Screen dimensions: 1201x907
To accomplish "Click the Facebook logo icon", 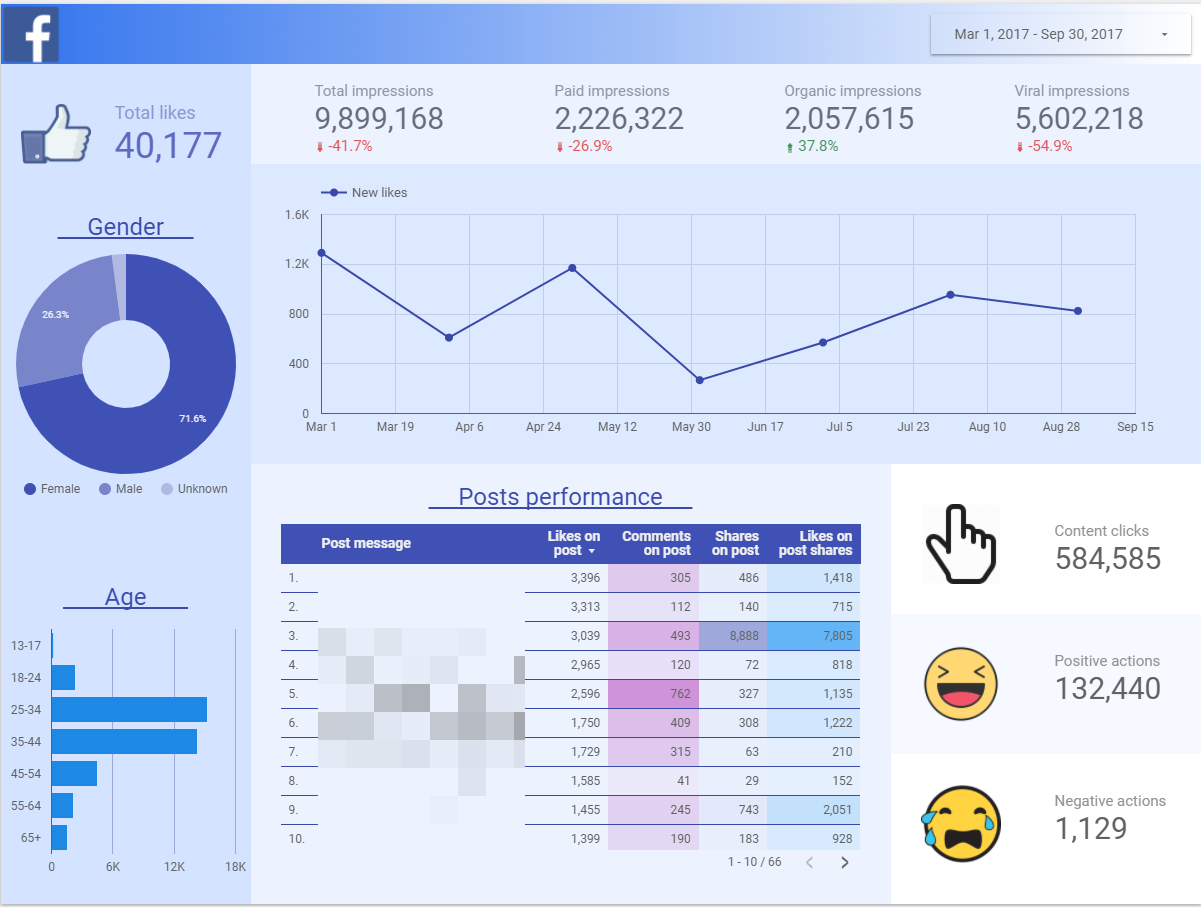I will 30,34.
